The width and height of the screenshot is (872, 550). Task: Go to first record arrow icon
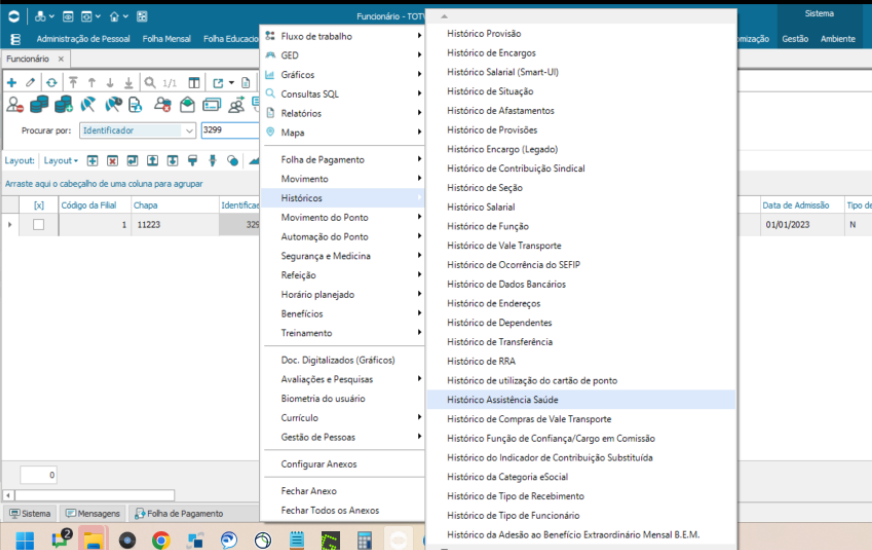click(x=73, y=83)
